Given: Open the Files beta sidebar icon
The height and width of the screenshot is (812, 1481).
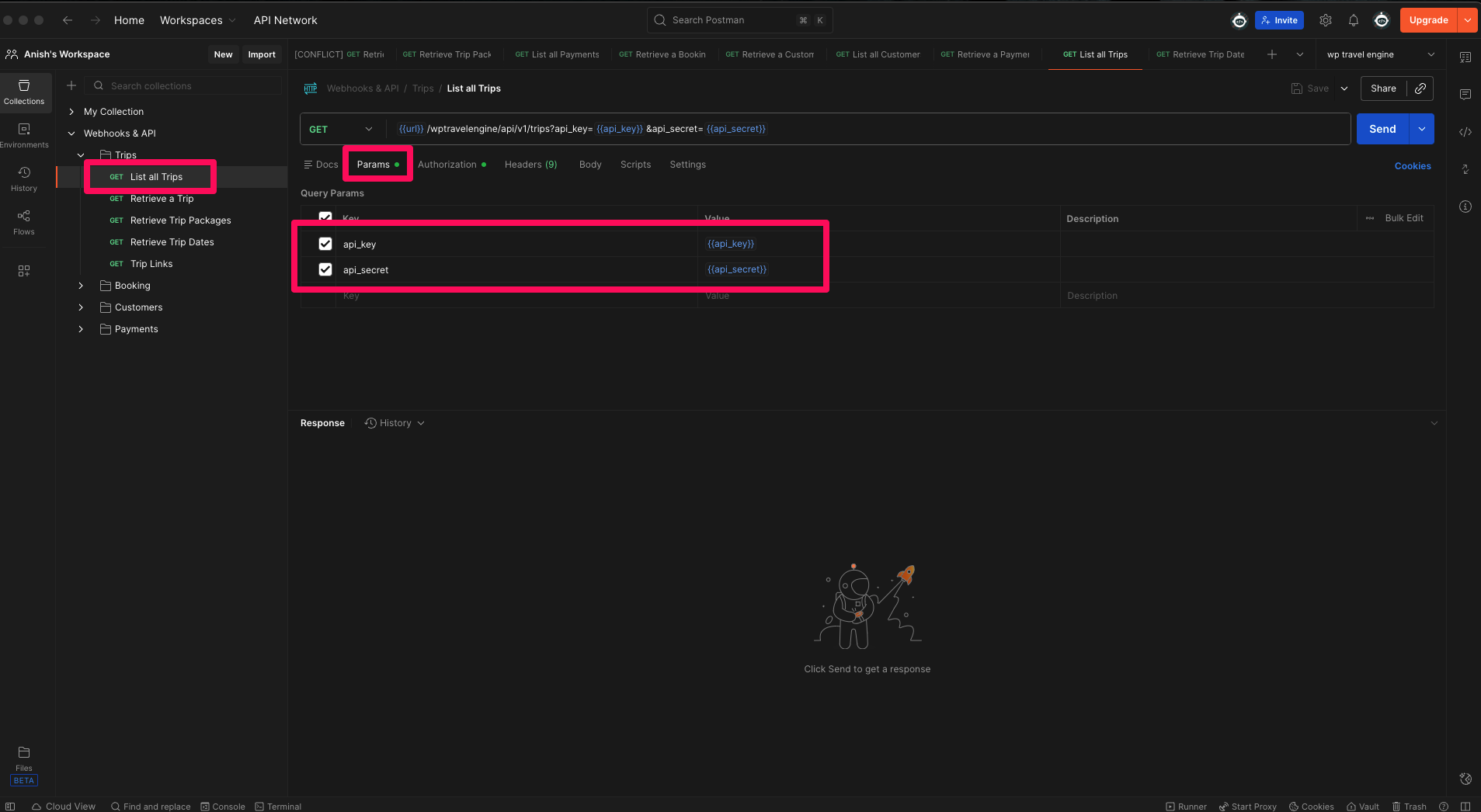Looking at the screenshot, I should 24,758.
